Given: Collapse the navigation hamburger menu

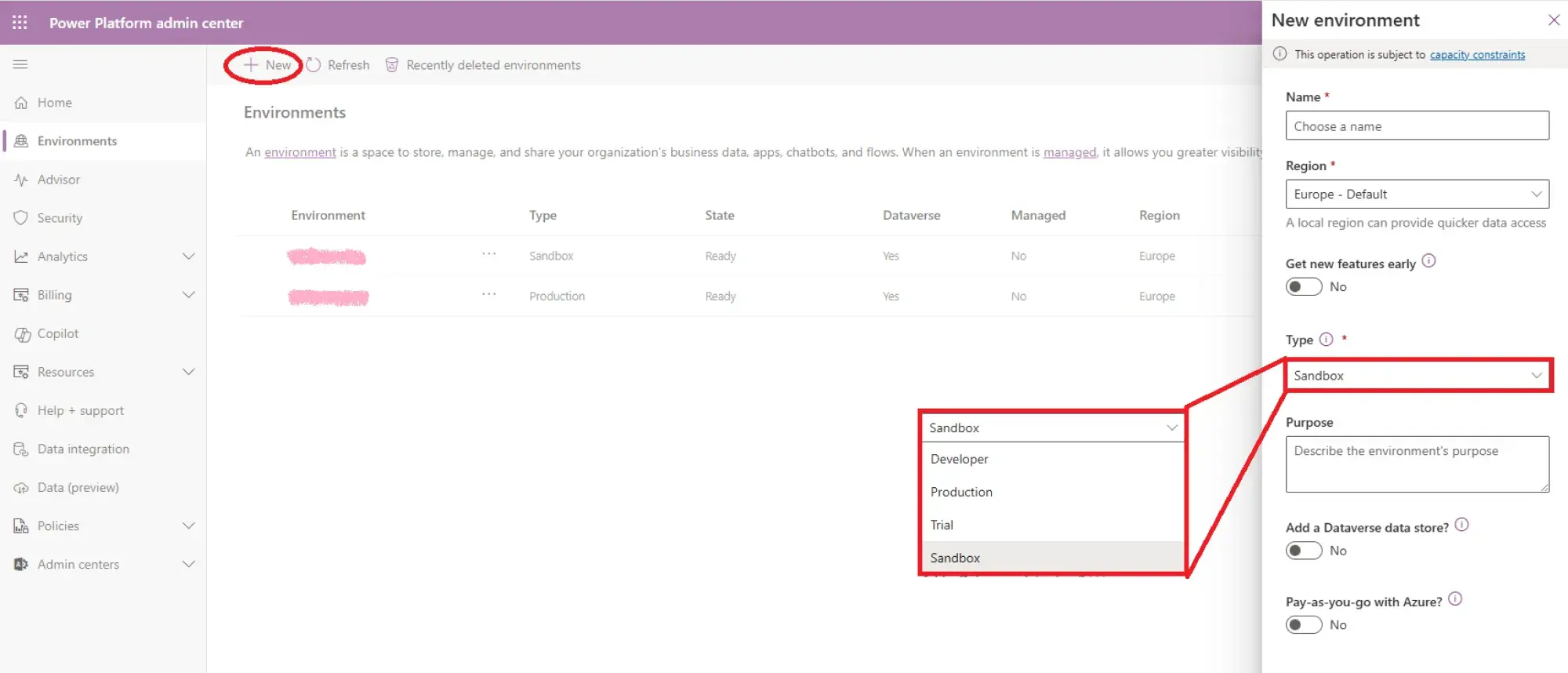Looking at the screenshot, I should (x=20, y=64).
